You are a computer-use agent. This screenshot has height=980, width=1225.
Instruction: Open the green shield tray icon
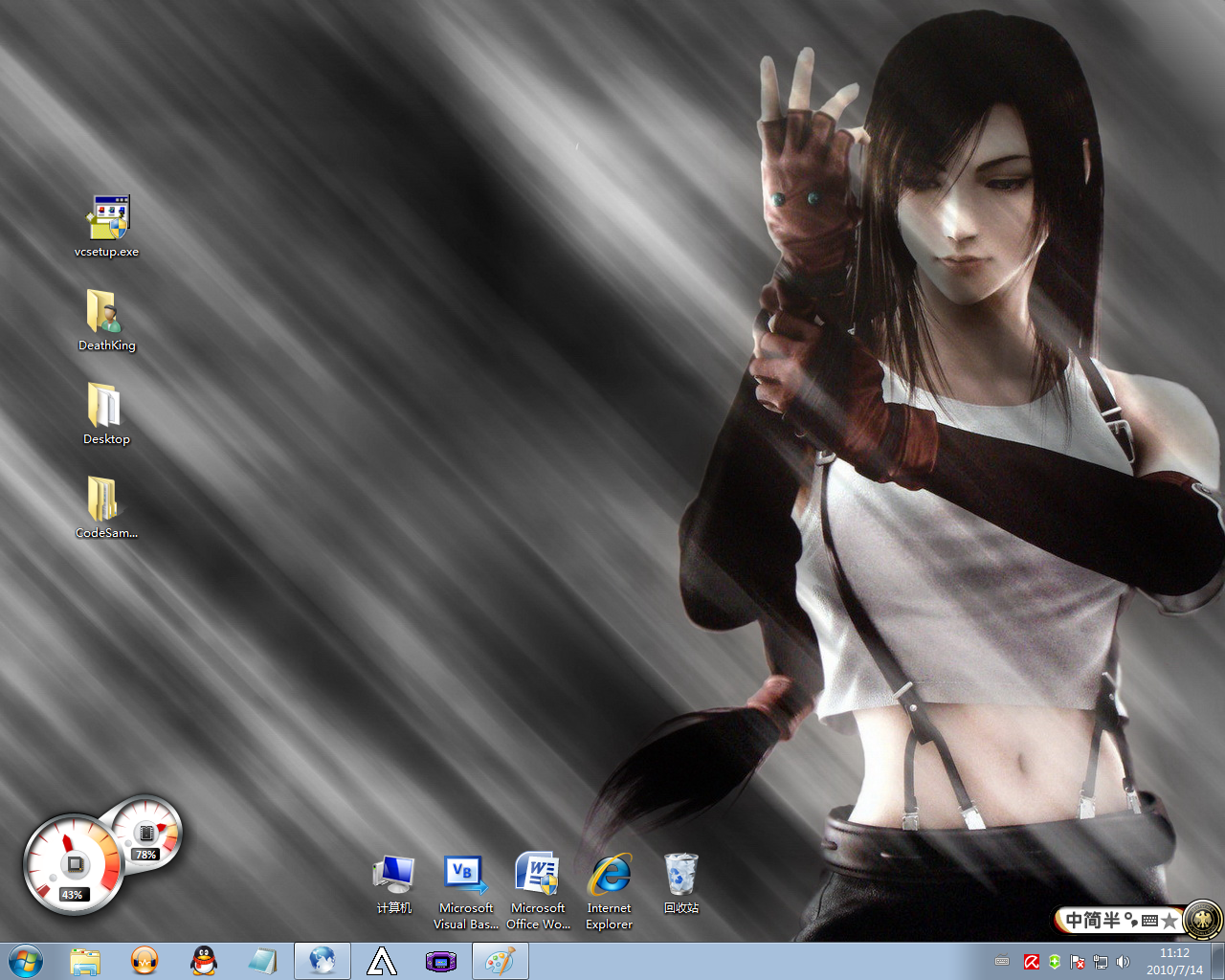pyautogui.click(x=1055, y=962)
